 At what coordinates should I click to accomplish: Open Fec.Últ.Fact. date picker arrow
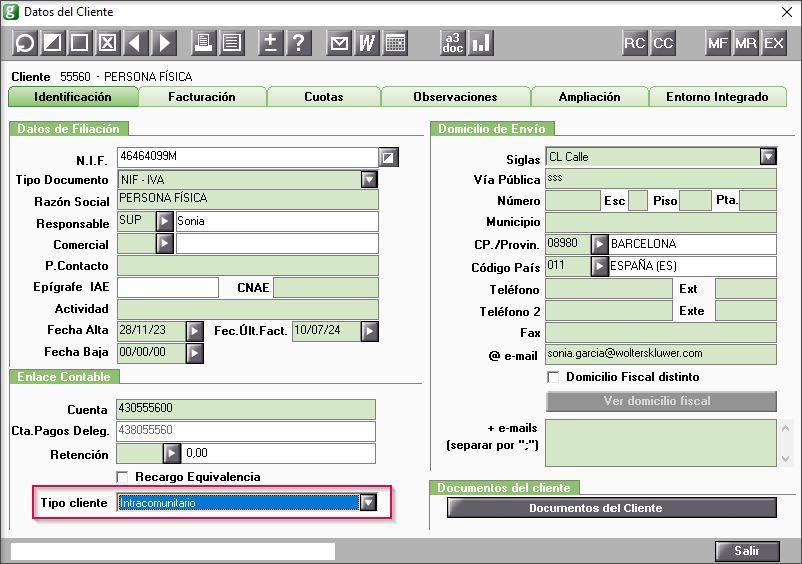[x=369, y=331]
